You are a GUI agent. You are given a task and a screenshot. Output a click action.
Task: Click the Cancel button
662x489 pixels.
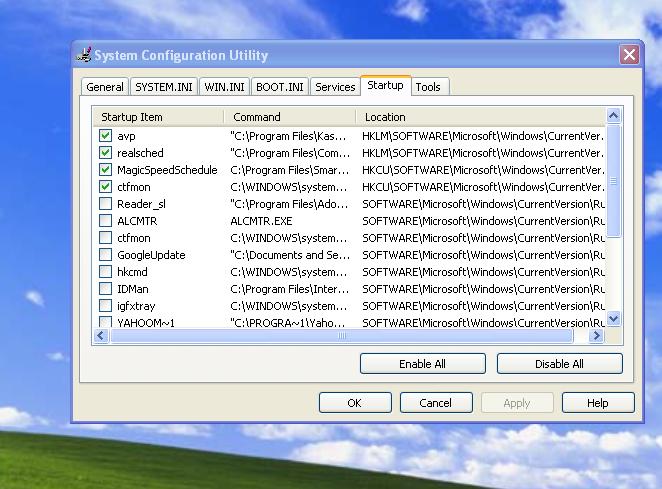point(436,403)
